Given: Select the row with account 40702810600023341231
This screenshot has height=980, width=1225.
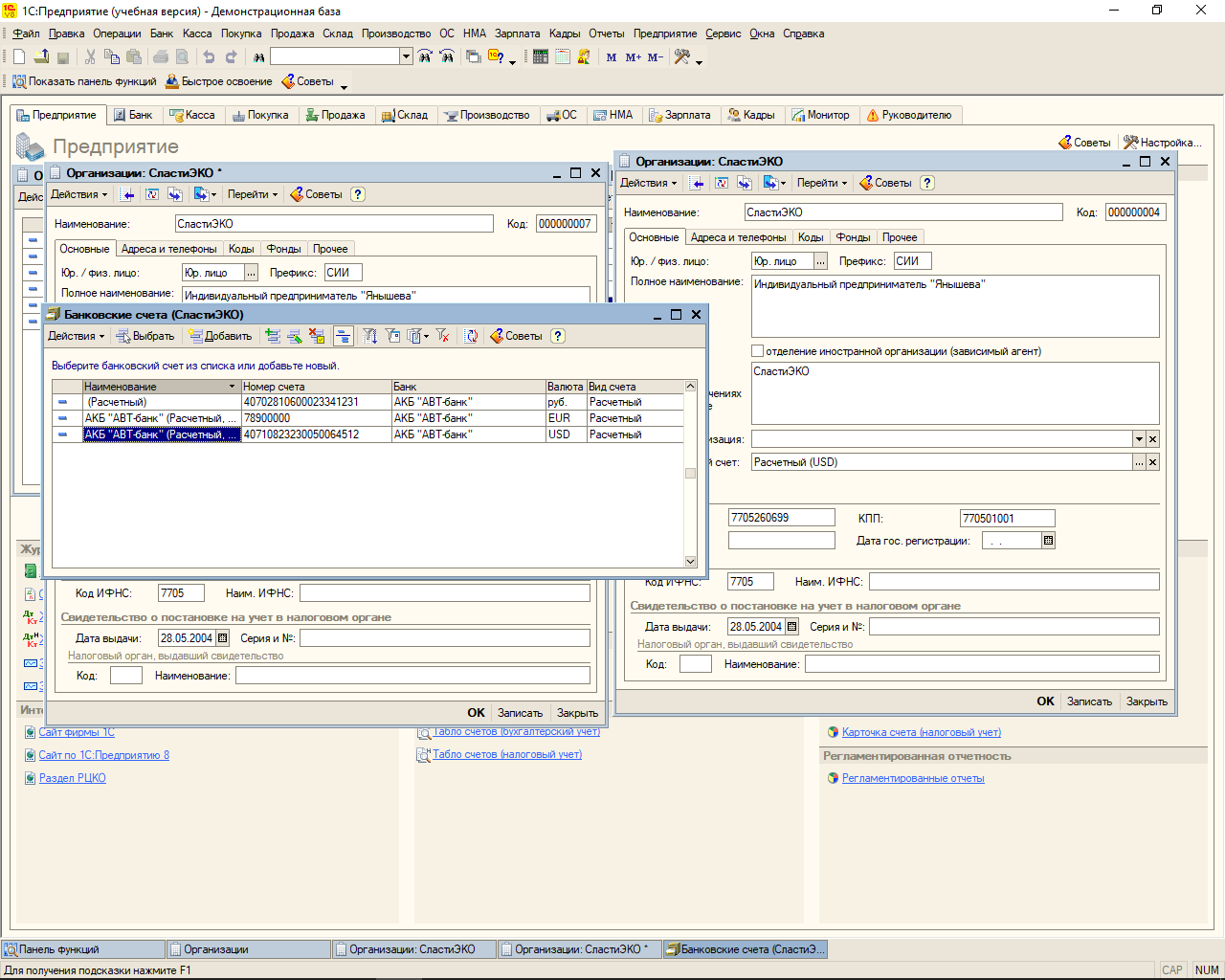Looking at the screenshot, I should pos(368,402).
